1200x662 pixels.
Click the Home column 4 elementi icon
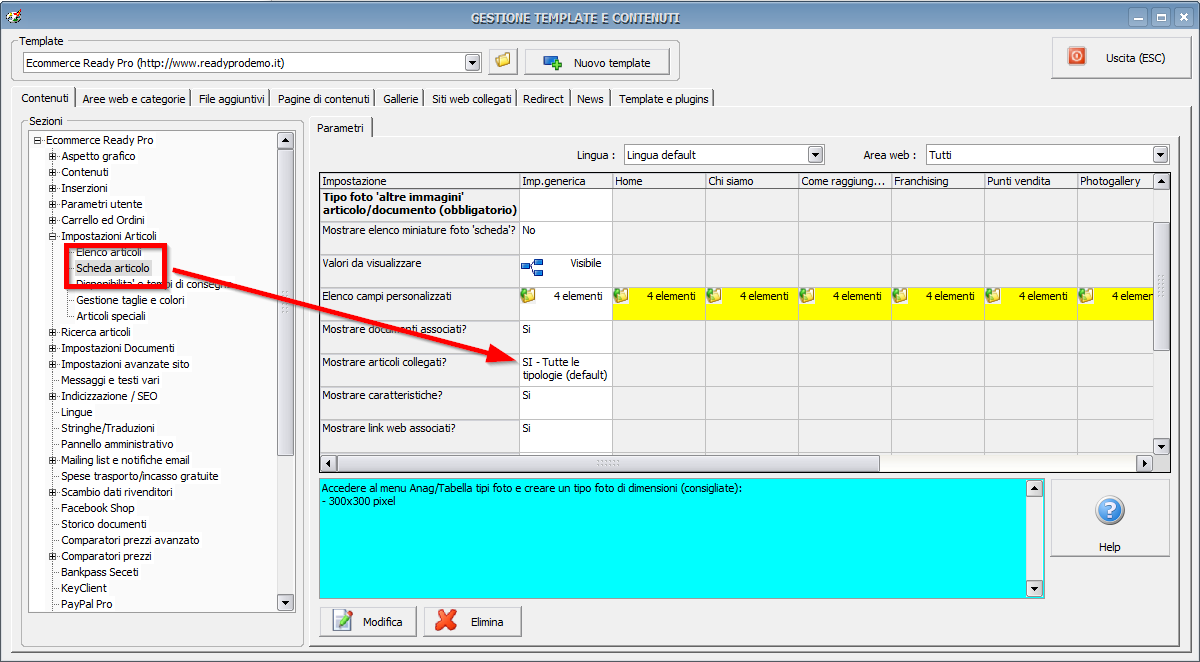click(621, 296)
